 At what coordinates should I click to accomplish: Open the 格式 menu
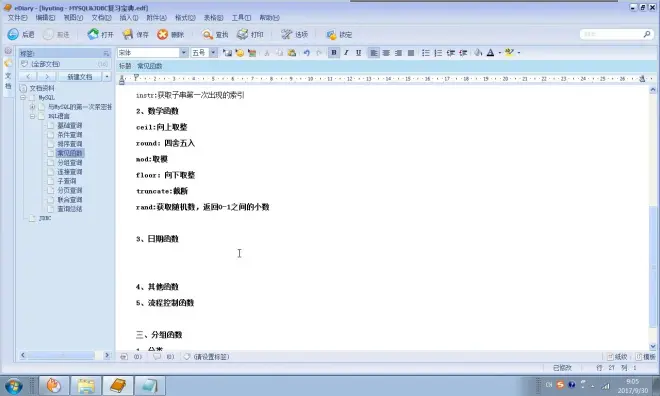pyautogui.click(x=185, y=18)
